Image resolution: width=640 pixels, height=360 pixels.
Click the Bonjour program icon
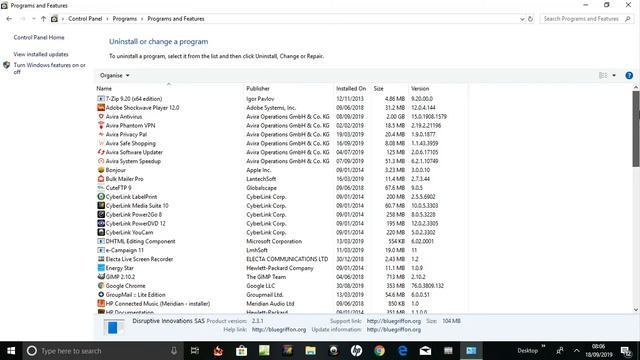(x=101, y=170)
